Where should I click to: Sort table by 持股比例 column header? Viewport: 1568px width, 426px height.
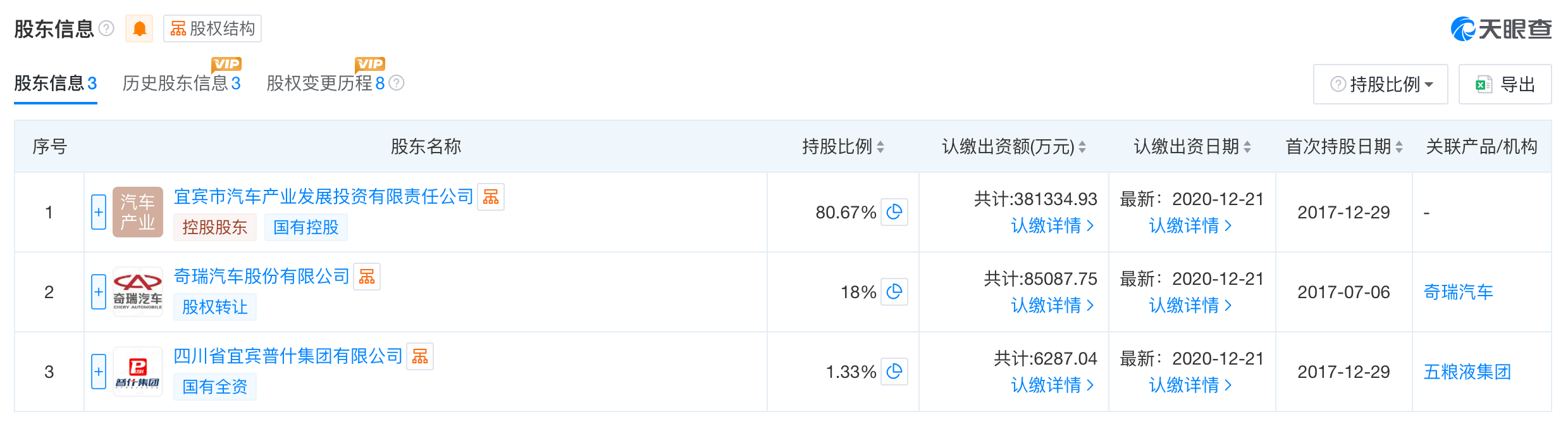(x=843, y=147)
